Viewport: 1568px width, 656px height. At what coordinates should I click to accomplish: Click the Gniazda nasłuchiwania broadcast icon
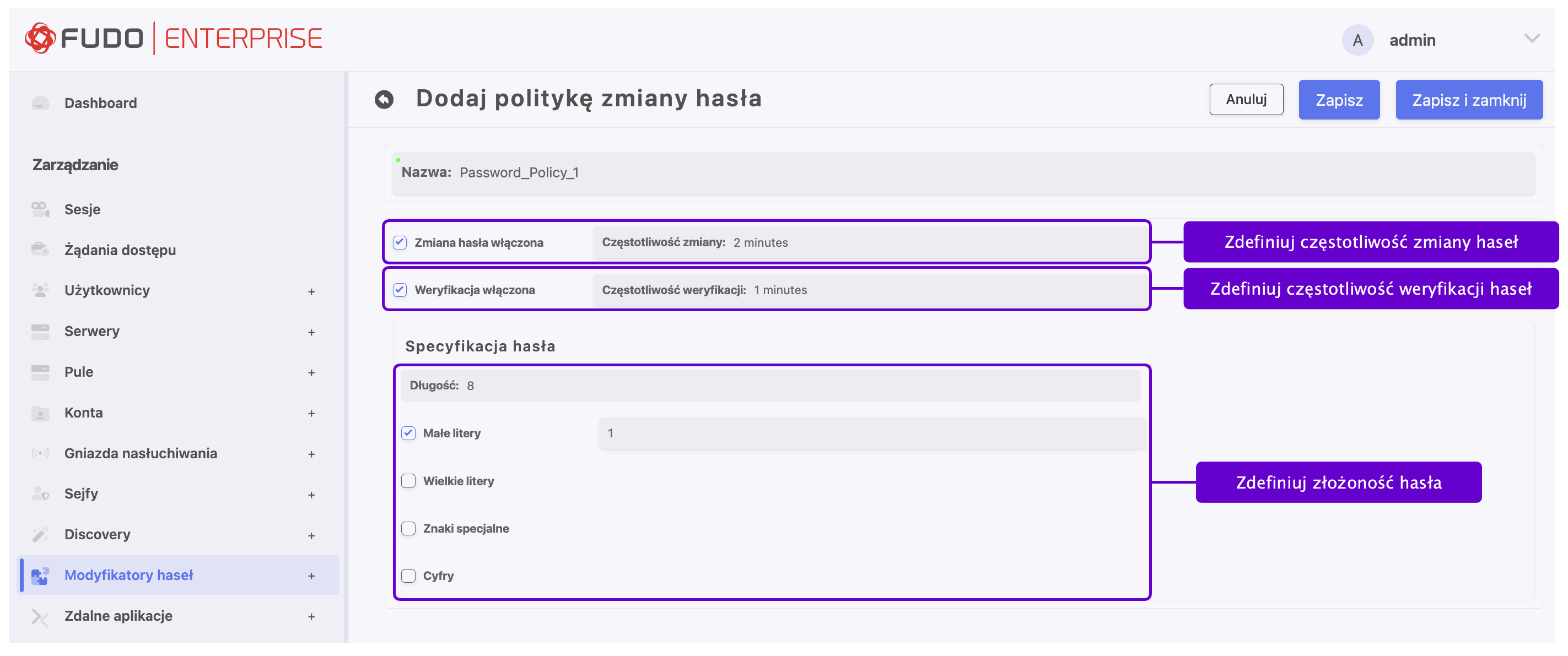pos(40,453)
